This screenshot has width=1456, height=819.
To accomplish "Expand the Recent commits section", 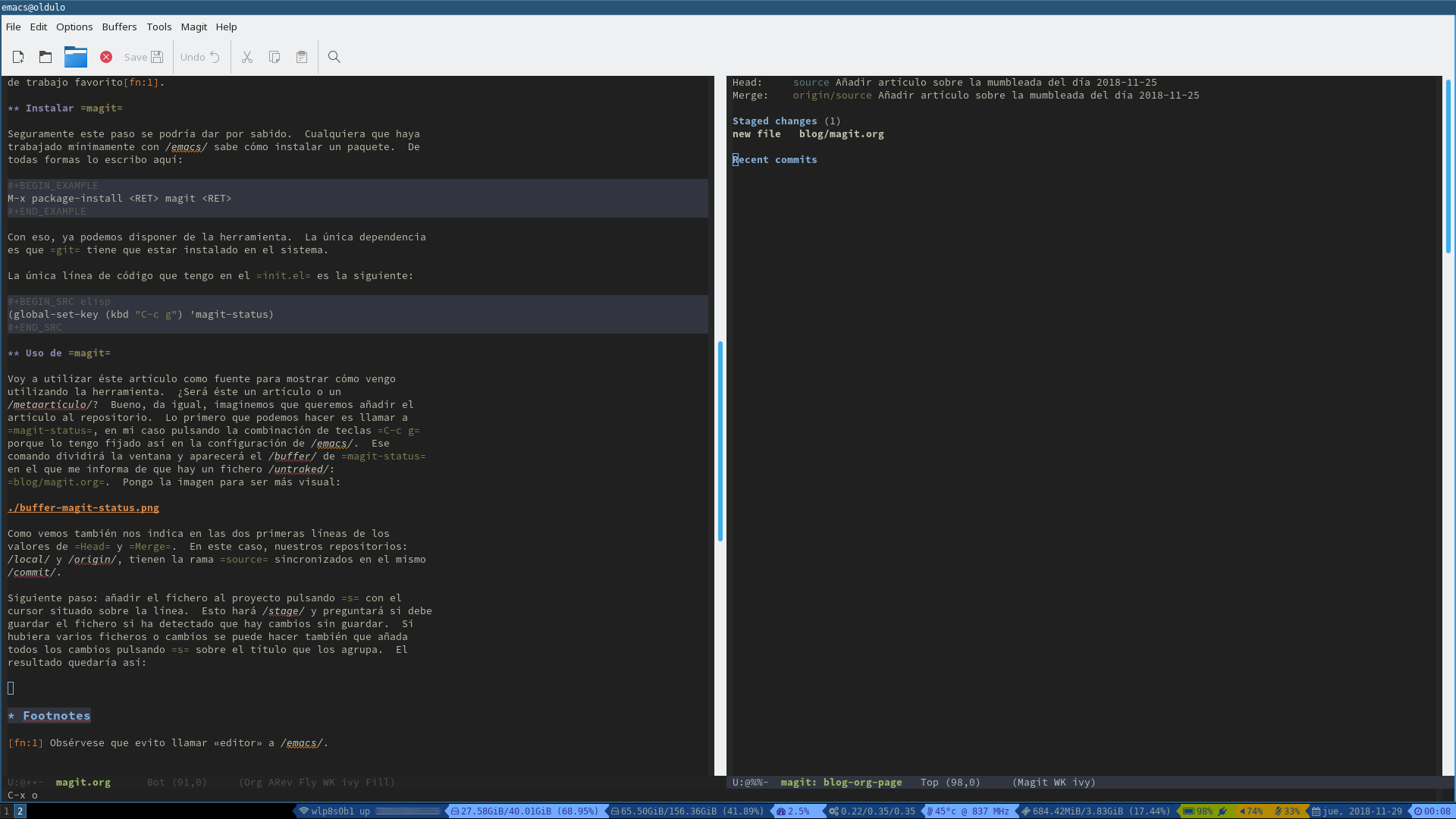I will 774,159.
